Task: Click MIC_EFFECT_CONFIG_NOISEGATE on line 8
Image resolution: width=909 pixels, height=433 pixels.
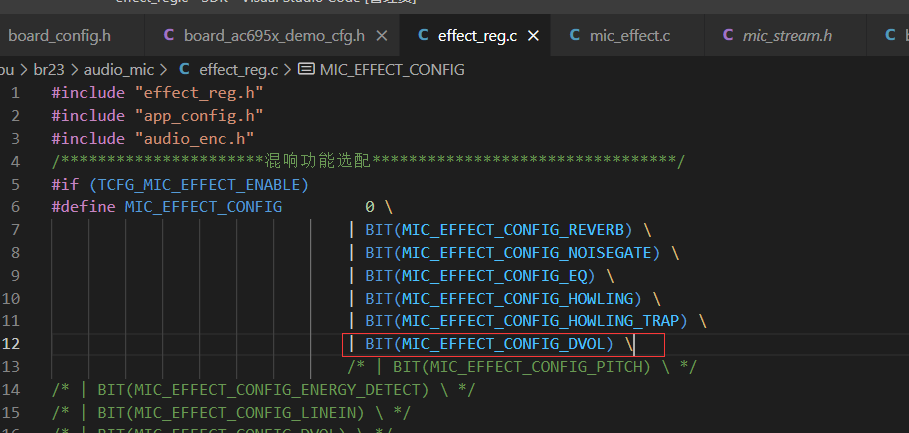Action: pyautogui.click(x=526, y=253)
